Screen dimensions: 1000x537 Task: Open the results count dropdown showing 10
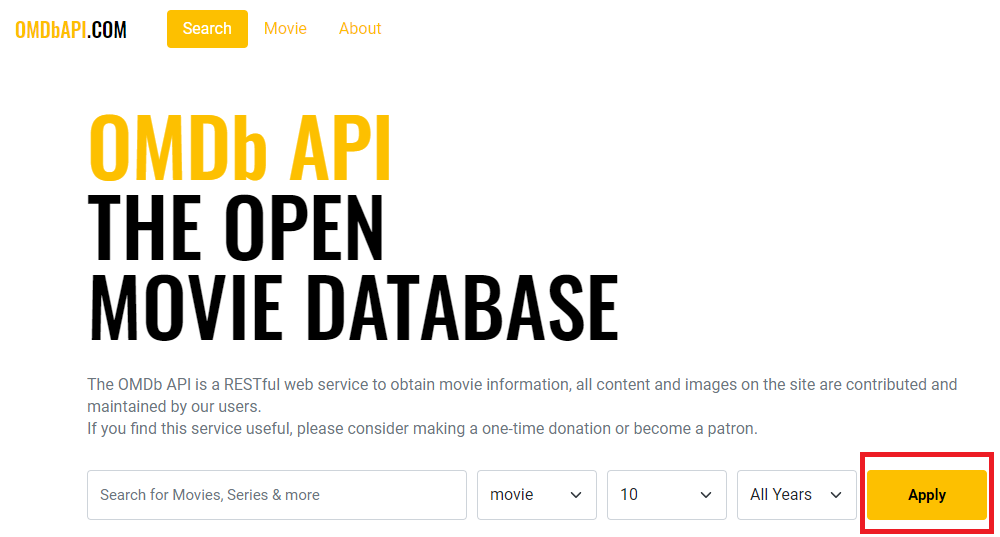(x=666, y=495)
